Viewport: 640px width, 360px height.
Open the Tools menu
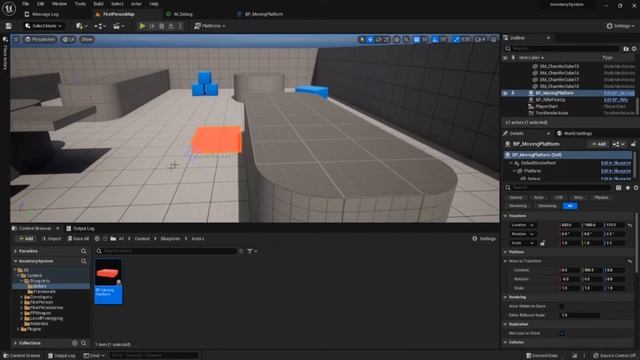[x=80, y=4]
